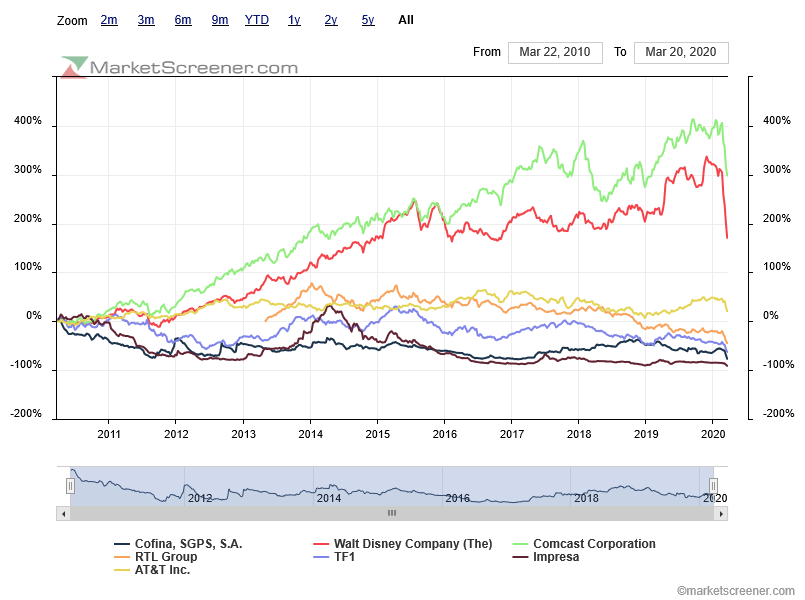805x600 pixels.
Task: Click the right -200% axis label
Action: point(778,414)
